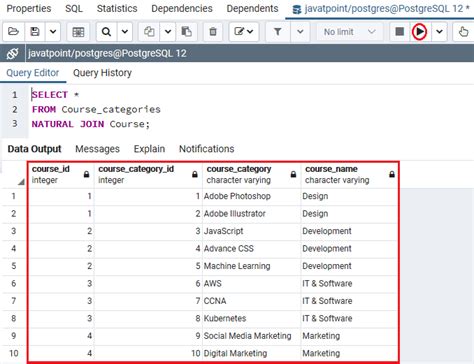
Task: Select the CCNA cell
Action: tap(251, 301)
